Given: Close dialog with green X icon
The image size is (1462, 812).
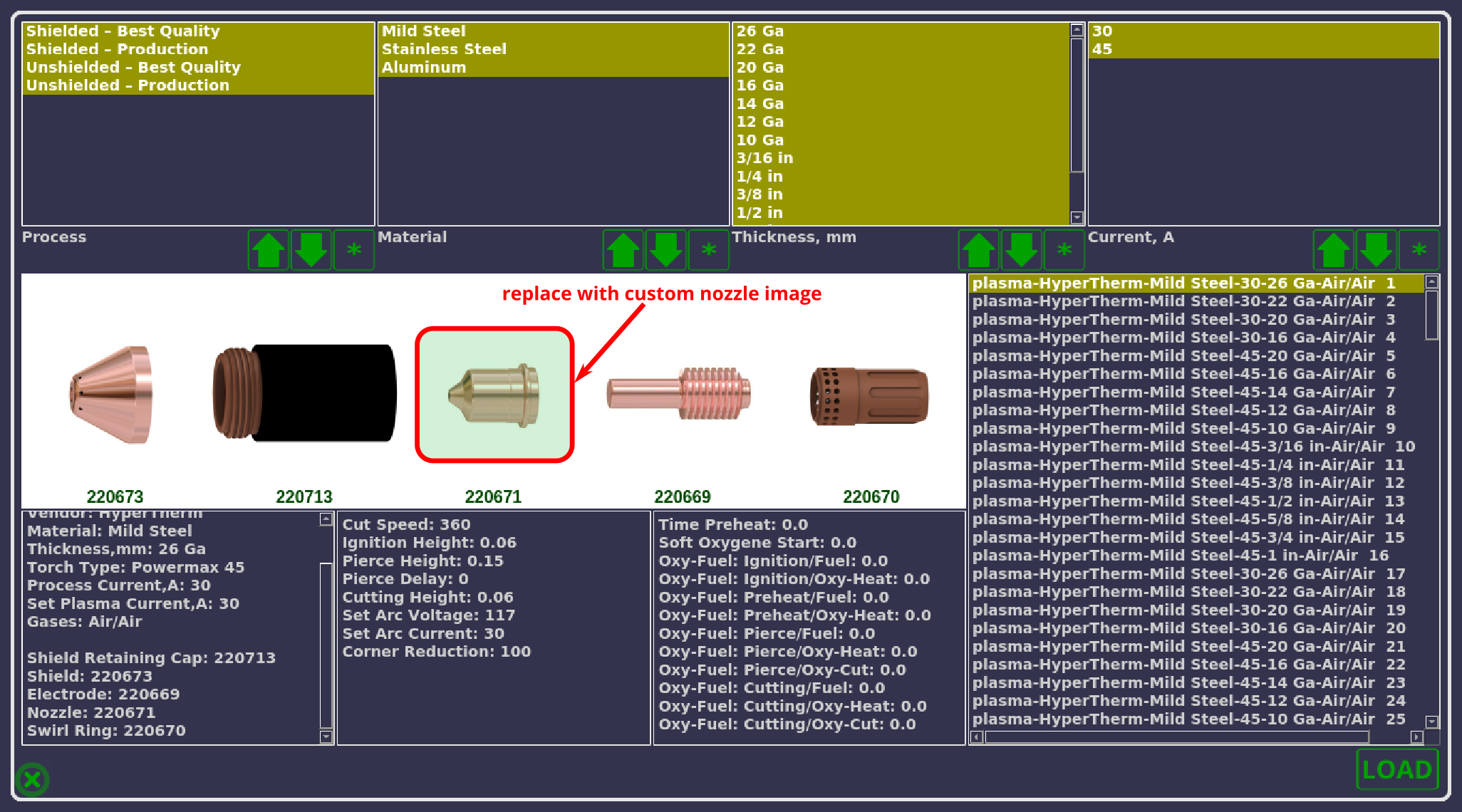Looking at the screenshot, I should [32, 779].
